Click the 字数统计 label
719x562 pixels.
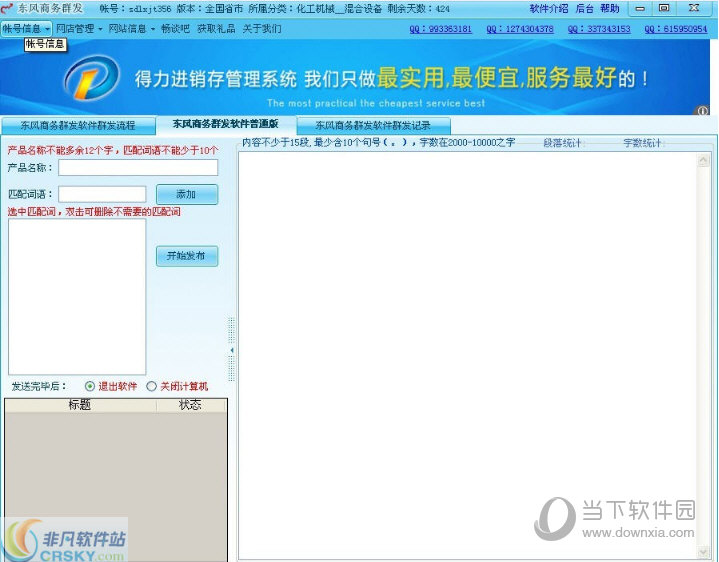pos(642,143)
